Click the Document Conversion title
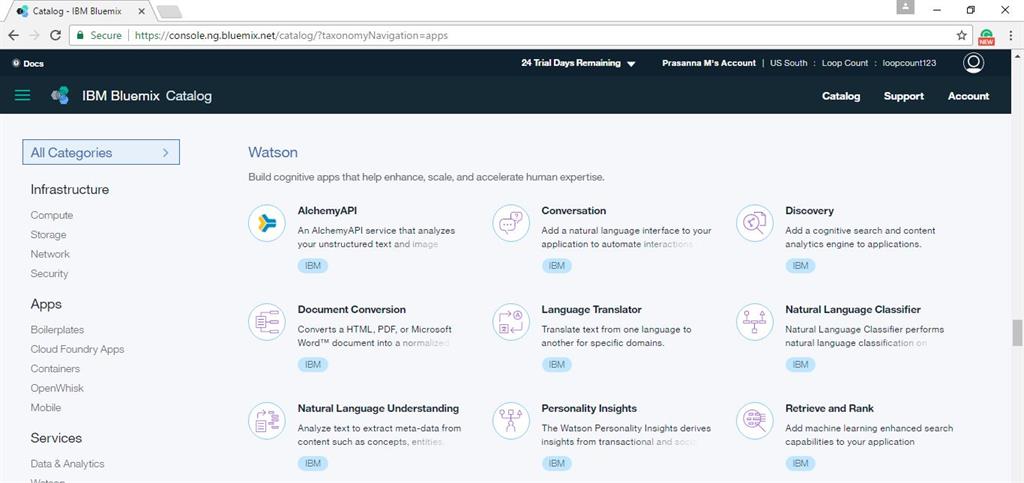 pos(352,309)
